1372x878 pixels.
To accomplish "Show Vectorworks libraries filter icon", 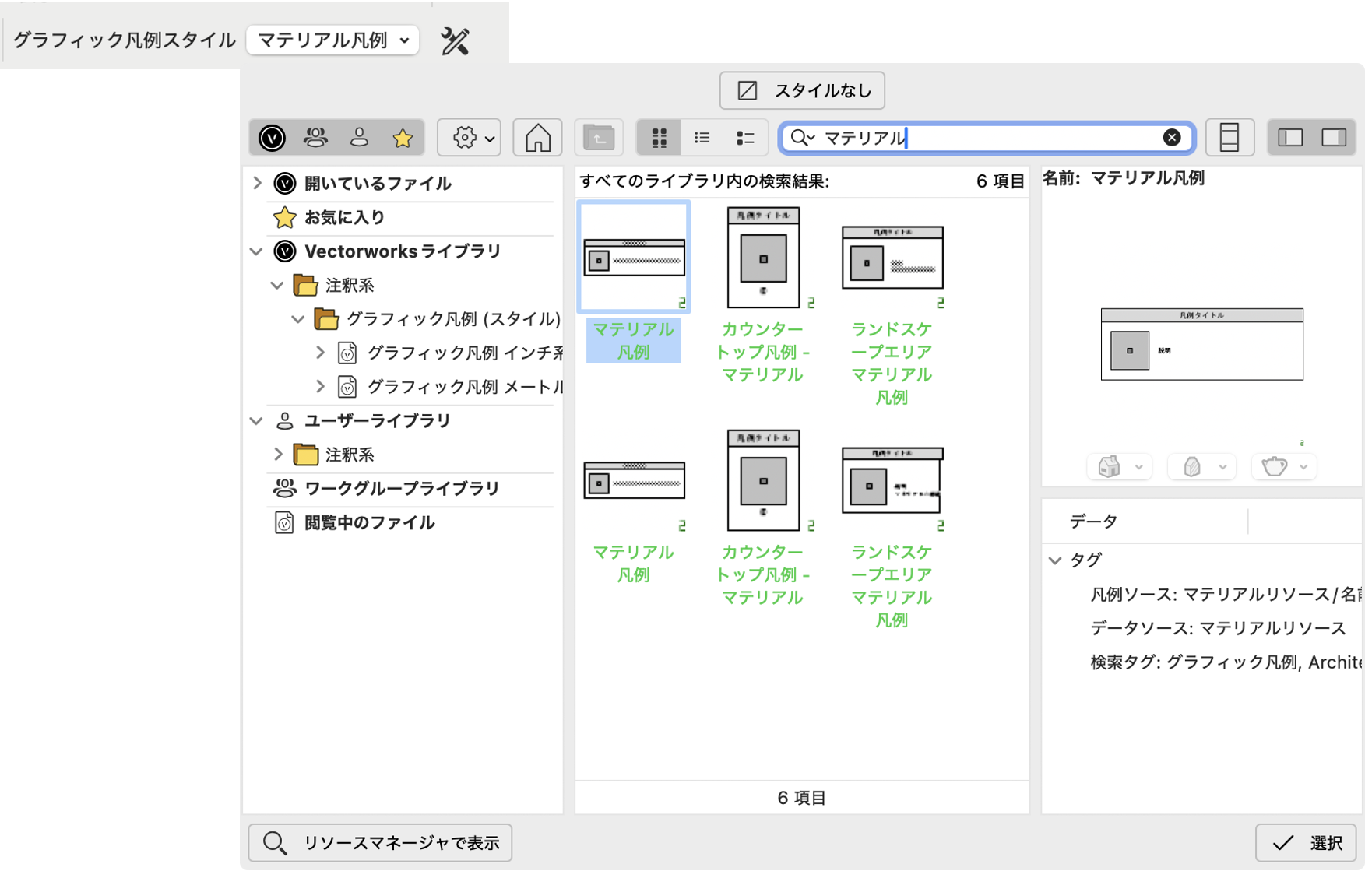I will click(x=273, y=138).
